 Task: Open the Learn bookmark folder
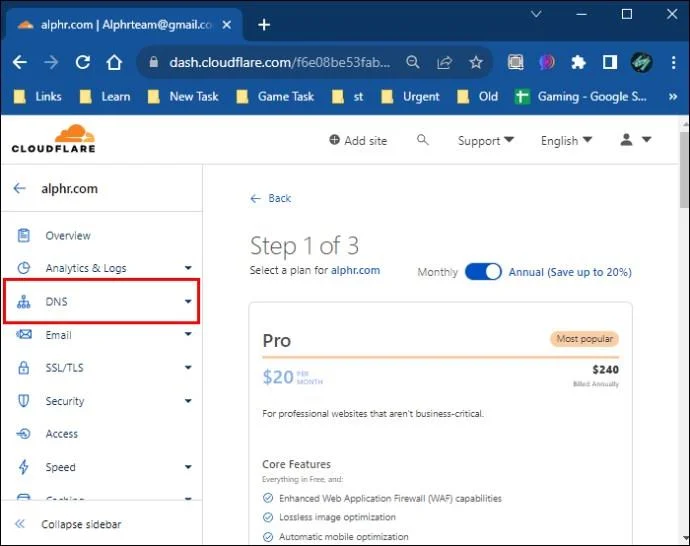105,96
